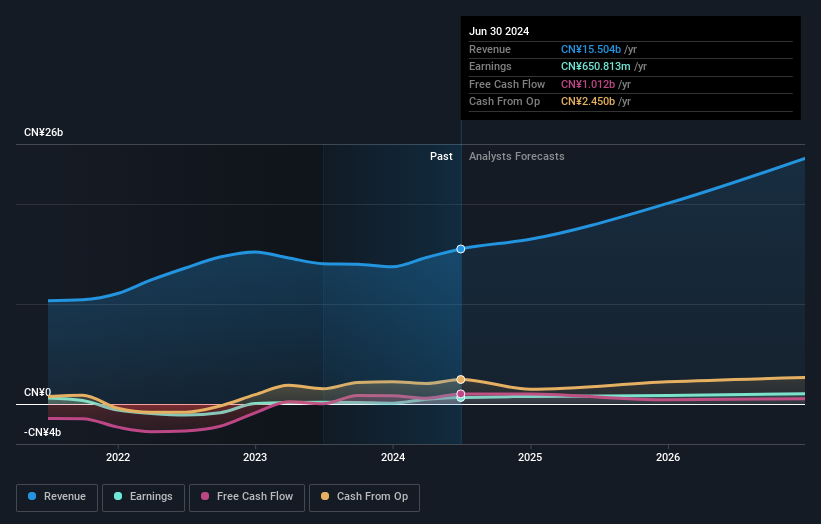The image size is (821, 524).
Task: Select the 2022 x-axis label
Action: pyautogui.click(x=118, y=458)
